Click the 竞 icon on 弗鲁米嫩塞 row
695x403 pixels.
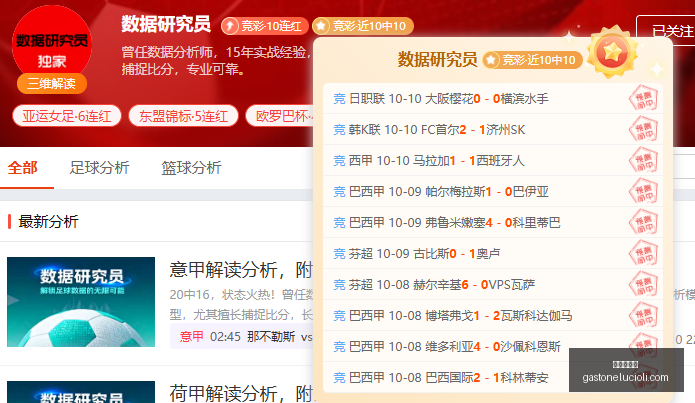tap(340, 223)
